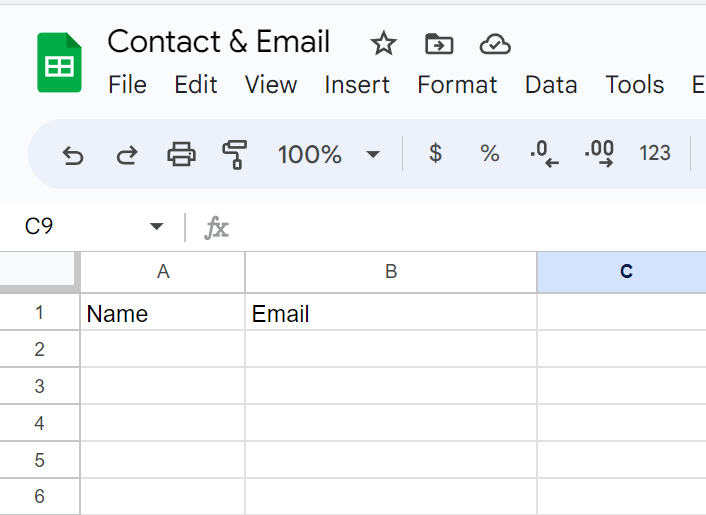Open the Data menu
The image size is (706, 515).
[551, 85]
